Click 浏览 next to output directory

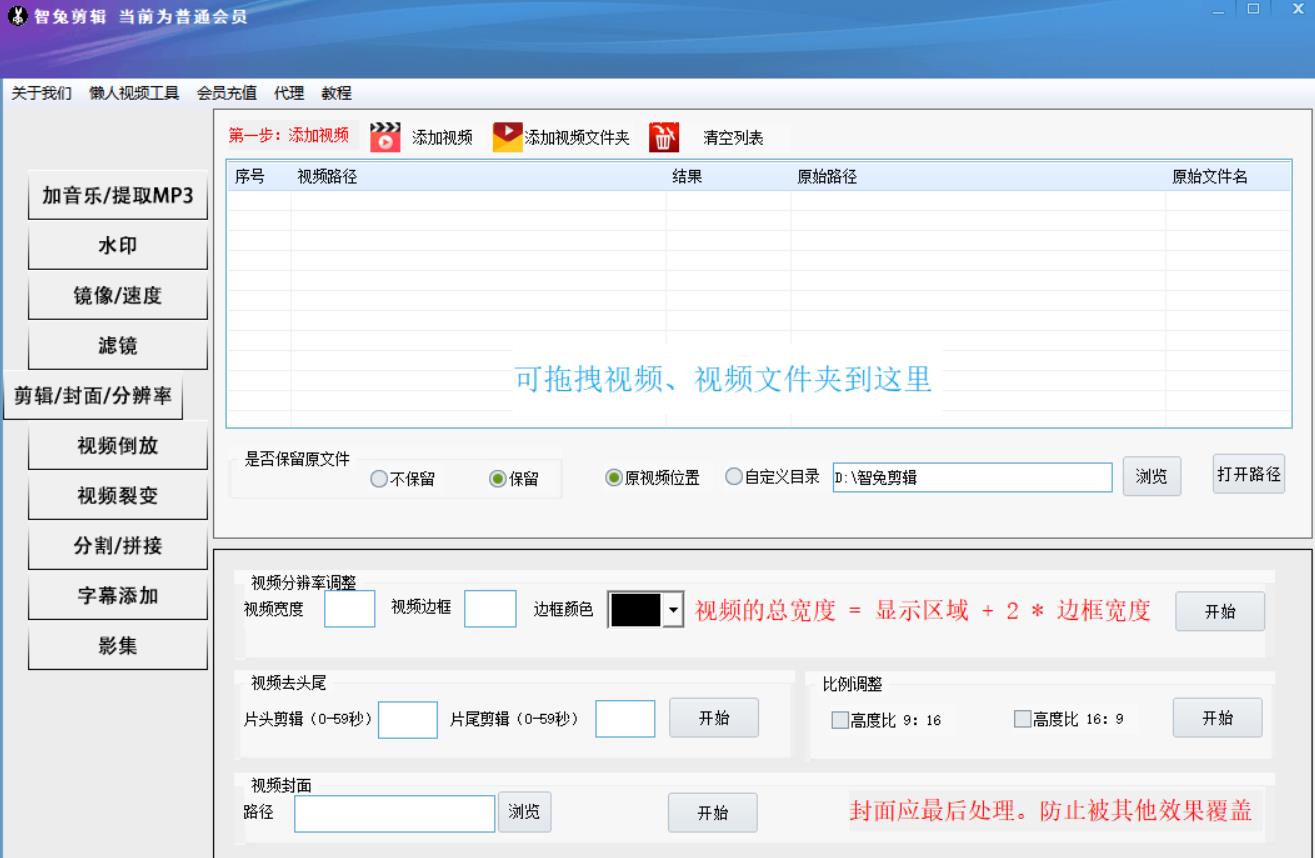click(1152, 477)
